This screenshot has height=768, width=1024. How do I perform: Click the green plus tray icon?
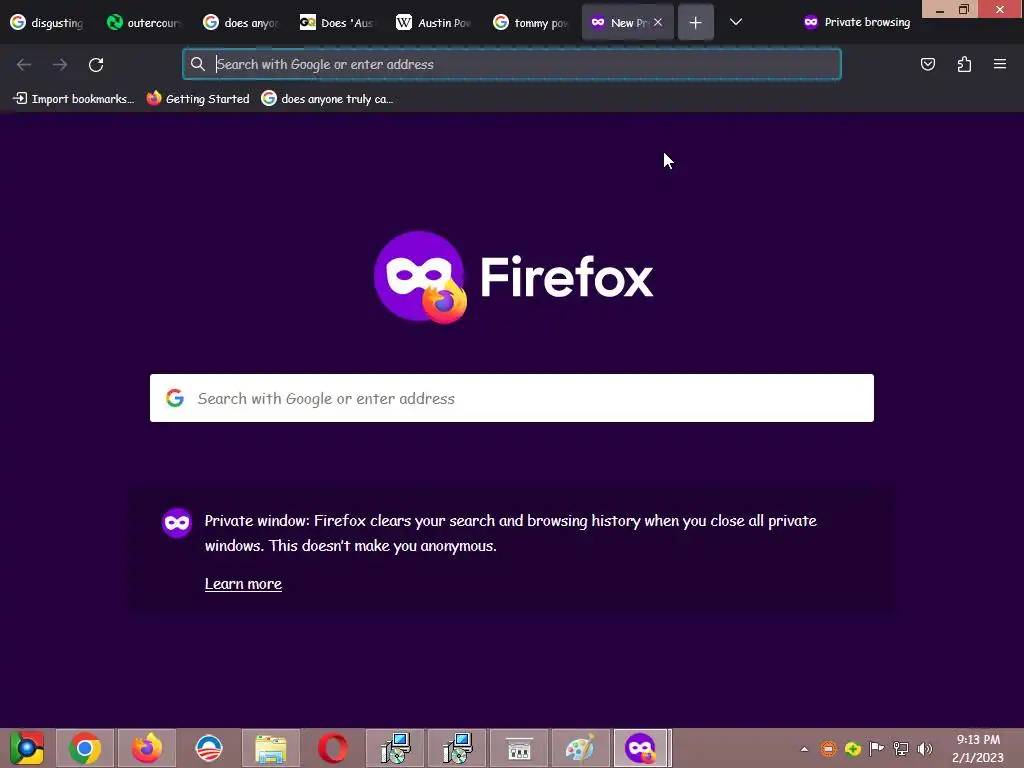click(x=852, y=749)
